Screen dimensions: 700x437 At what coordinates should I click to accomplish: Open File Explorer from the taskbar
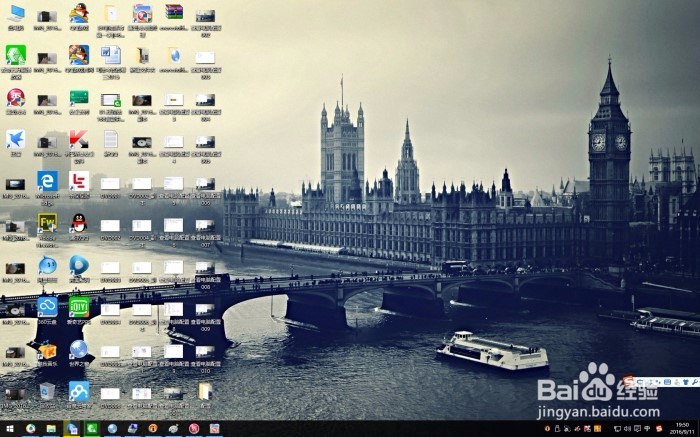[51, 429]
